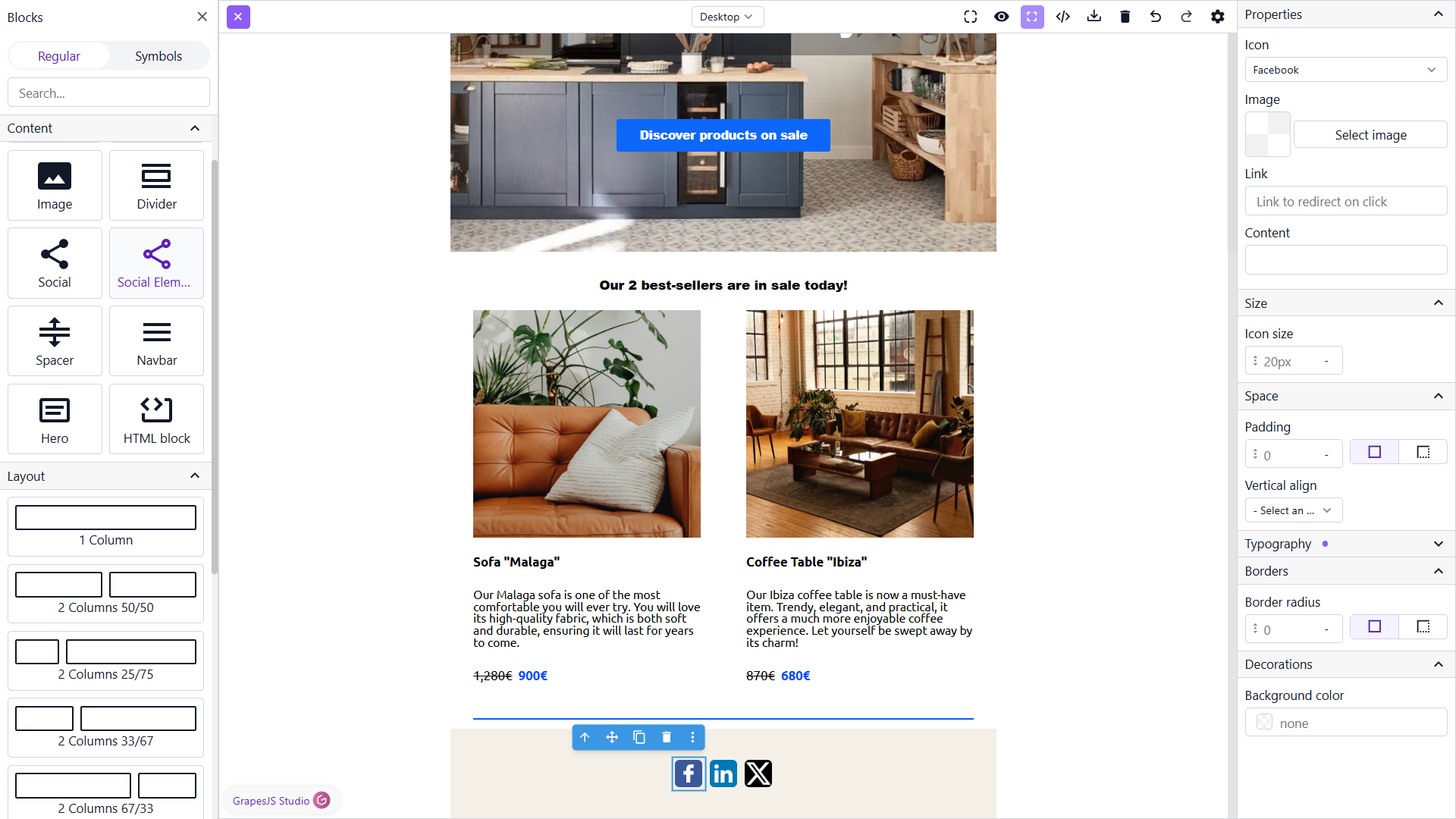Open the Desktop device dropdown

coord(727,17)
